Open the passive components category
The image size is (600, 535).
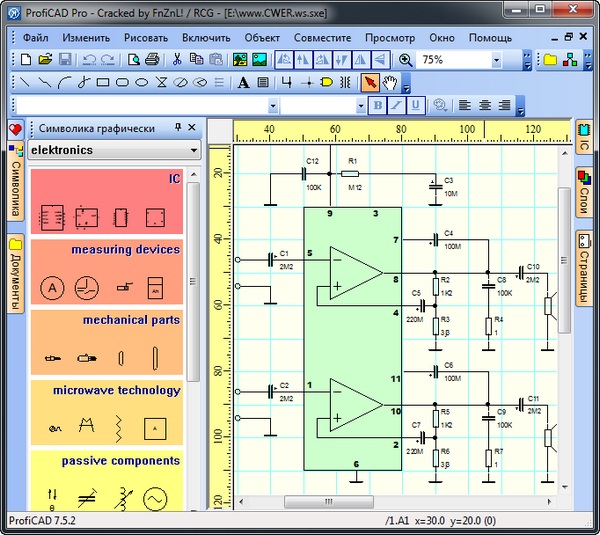(120, 461)
